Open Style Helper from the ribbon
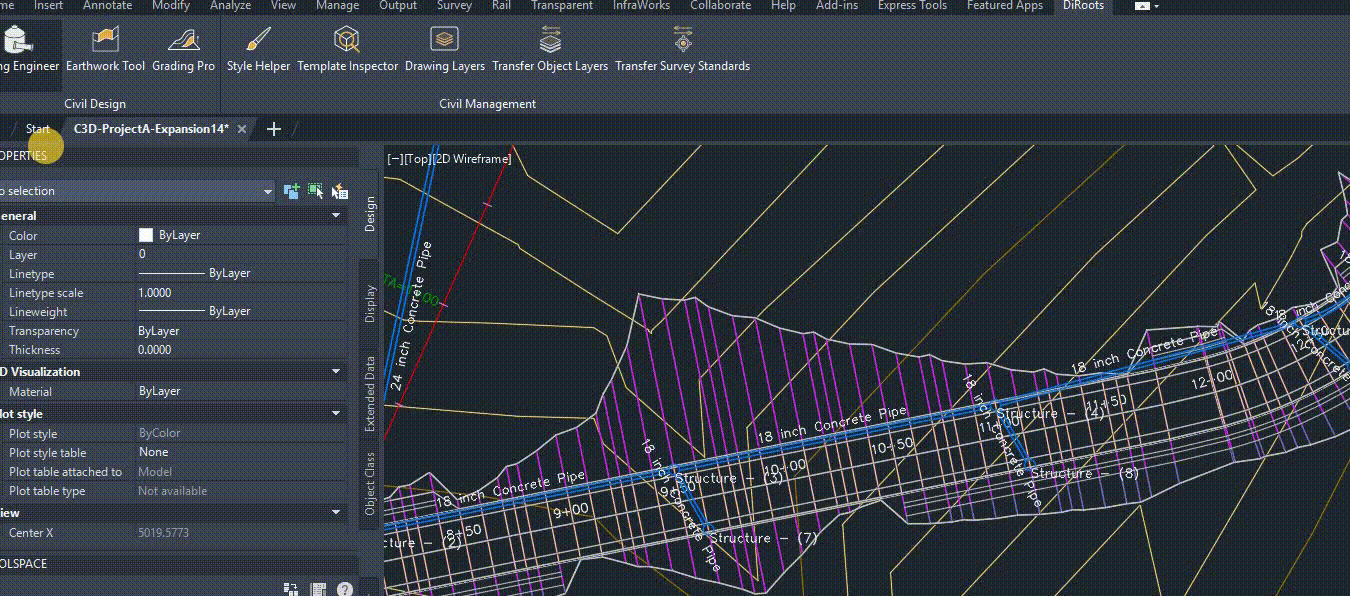 [x=258, y=48]
